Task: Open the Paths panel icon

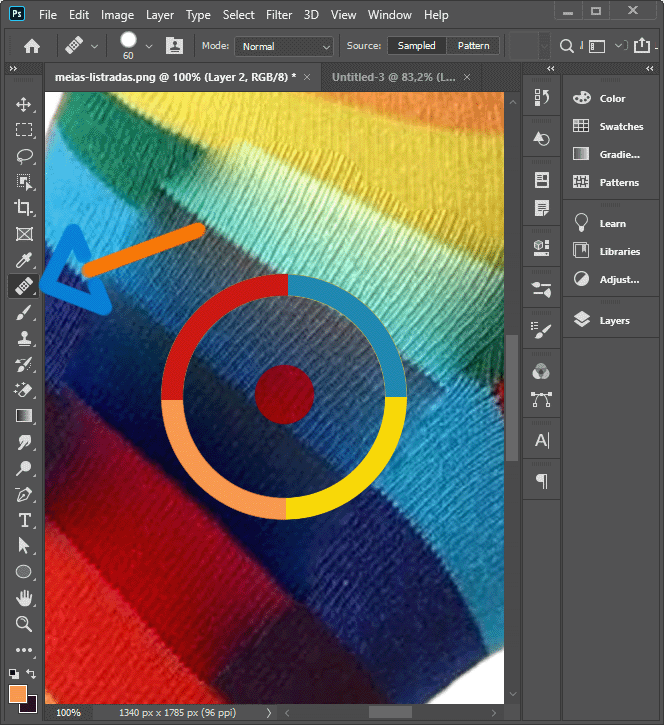Action: tap(541, 399)
